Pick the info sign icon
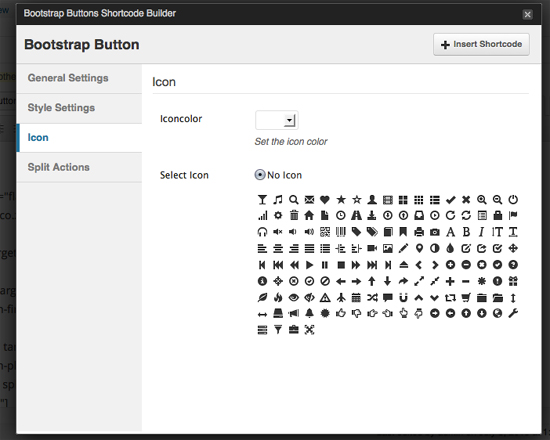 pos(262,281)
